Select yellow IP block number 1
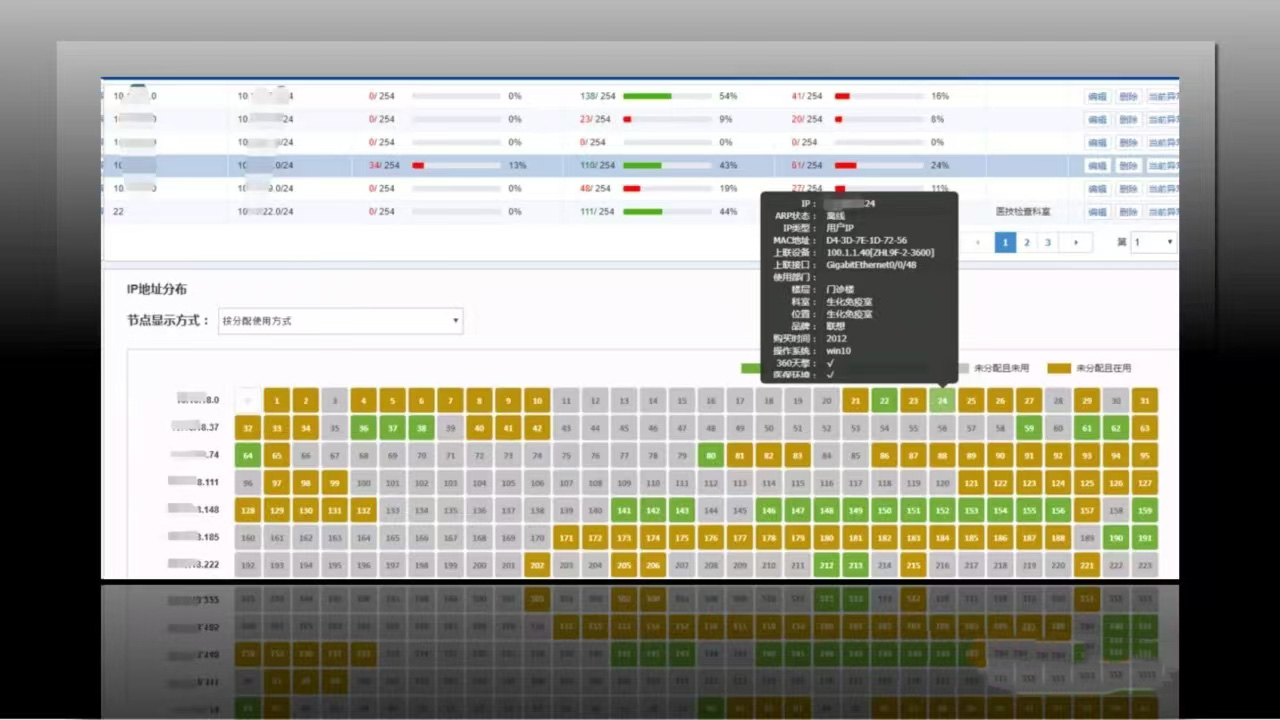 click(277, 401)
